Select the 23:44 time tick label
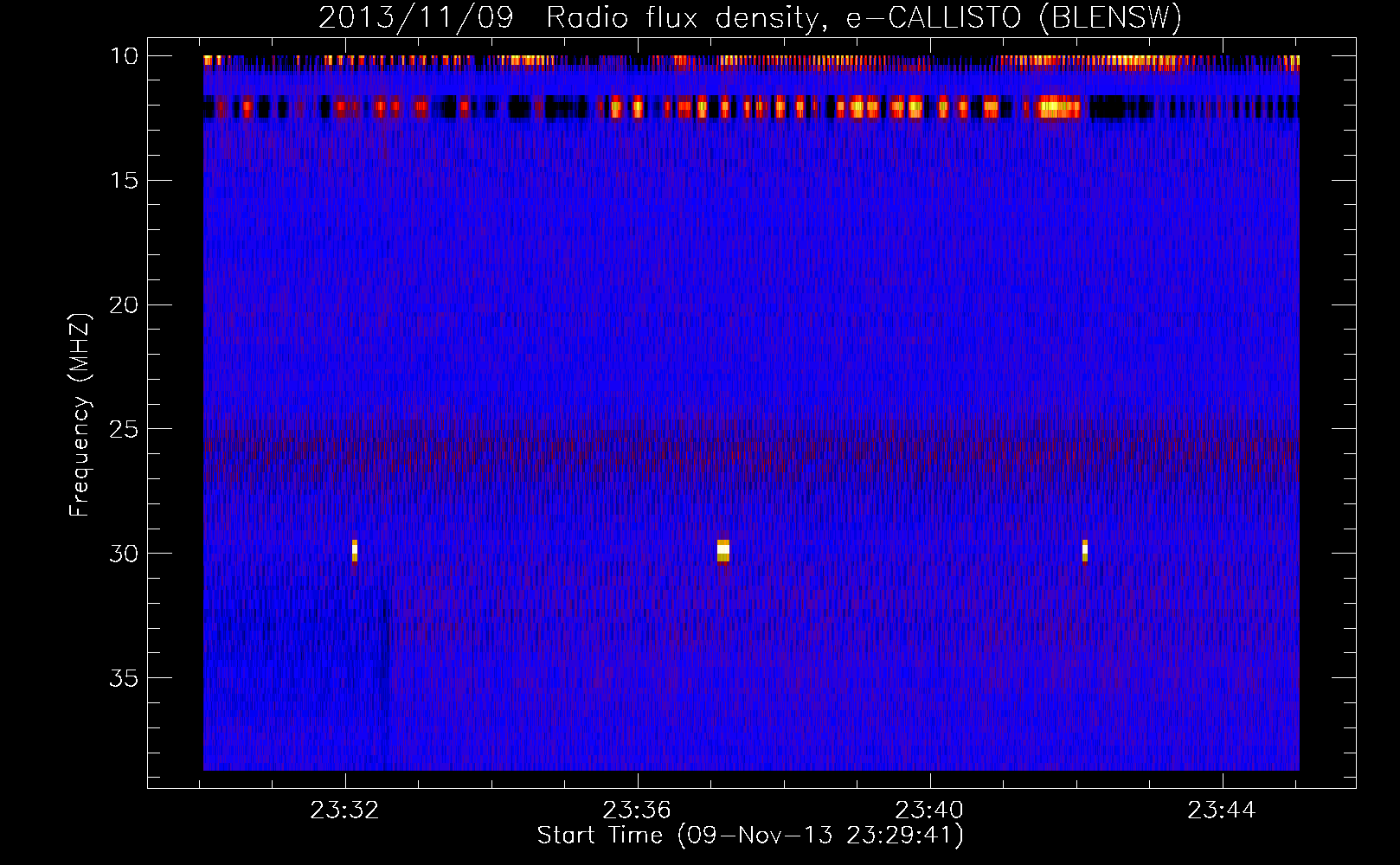 pyautogui.click(x=1222, y=811)
